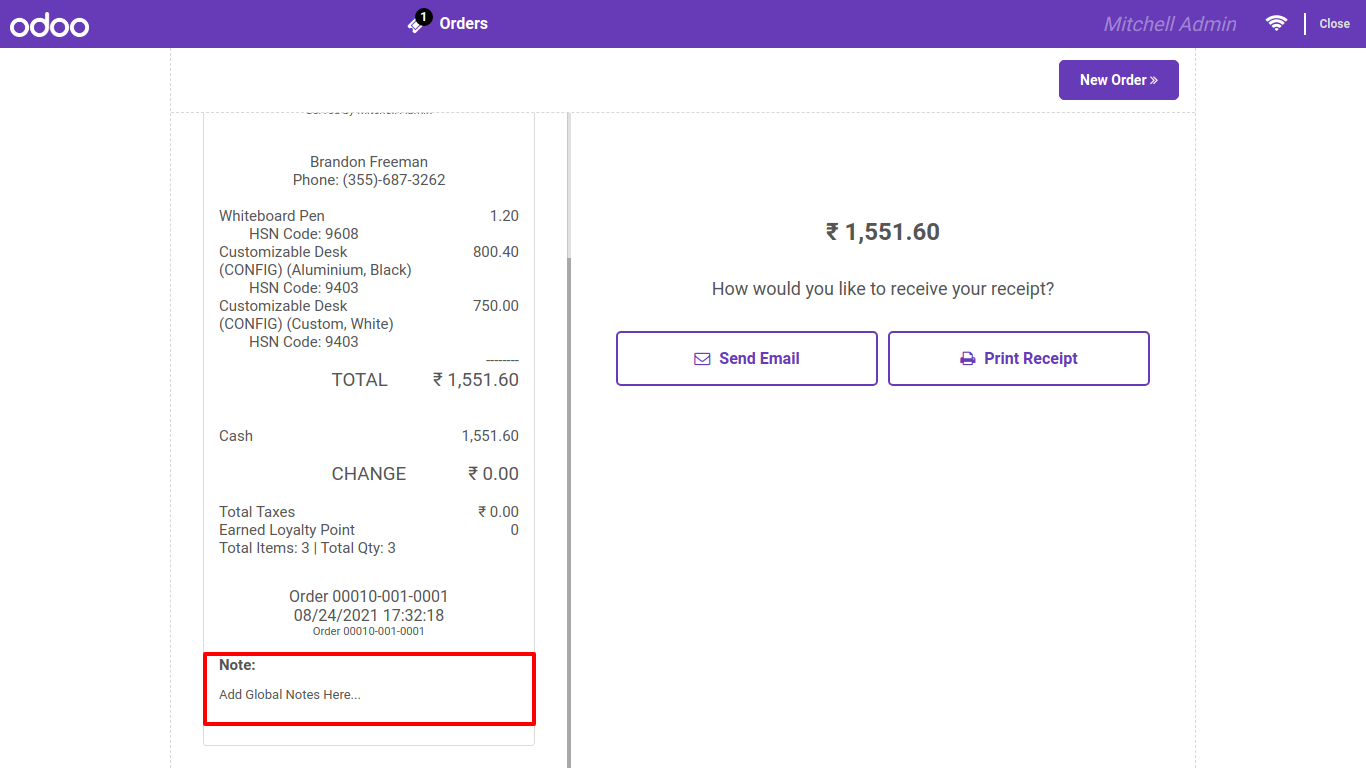1366x768 pixels.
Task: Check the WiFi connection status icon
Action: 1276,23
